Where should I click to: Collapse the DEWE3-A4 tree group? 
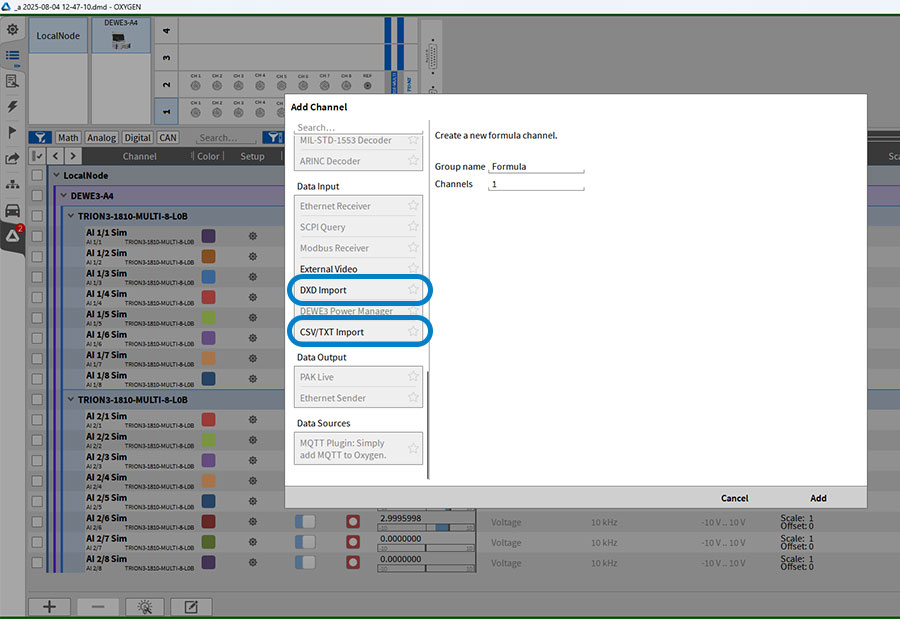(64, 196)
